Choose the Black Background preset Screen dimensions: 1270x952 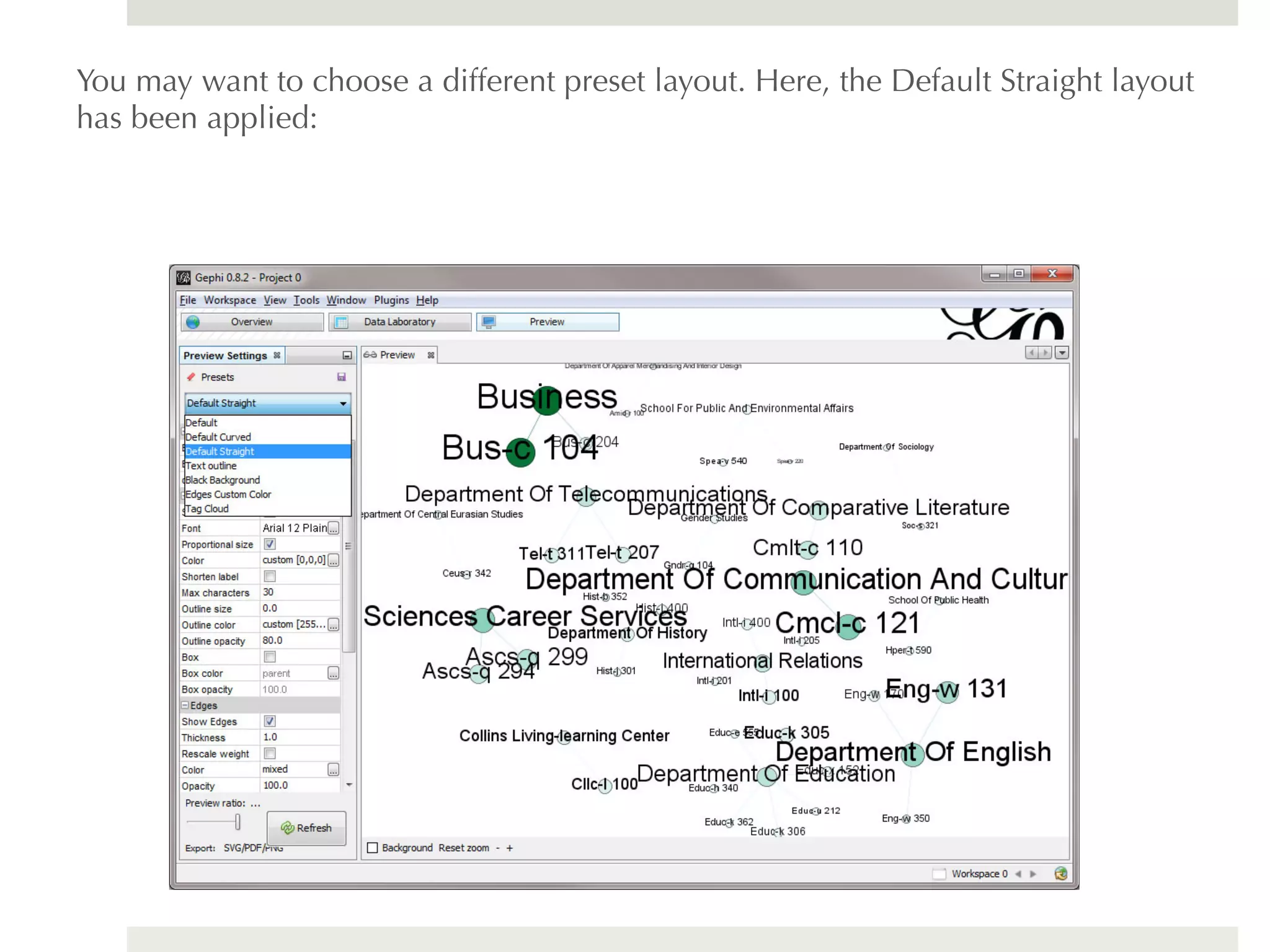(x=268, y=480)
